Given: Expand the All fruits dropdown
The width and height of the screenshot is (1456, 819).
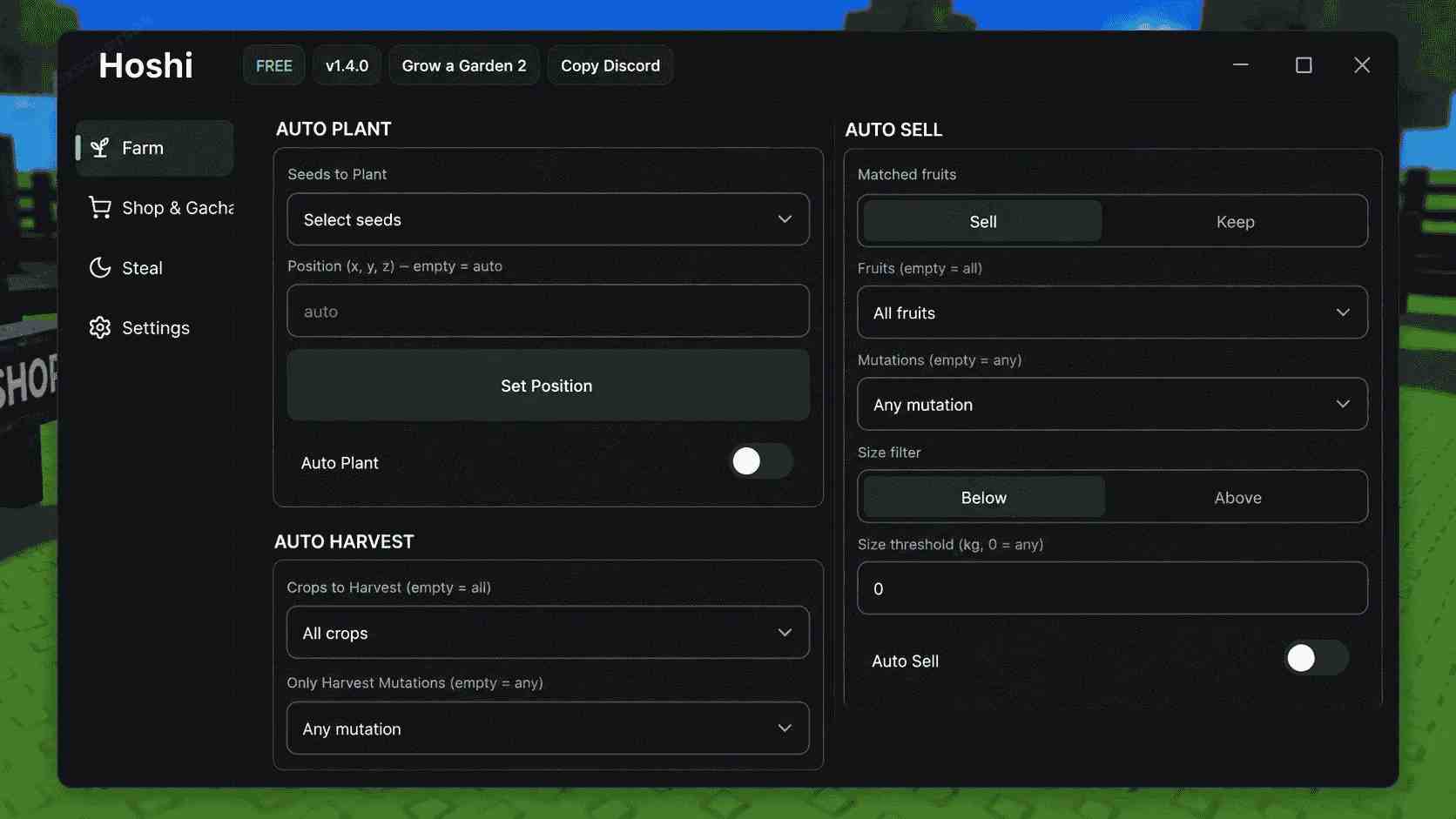Looking at the screenshot, I should [1112, 312].
